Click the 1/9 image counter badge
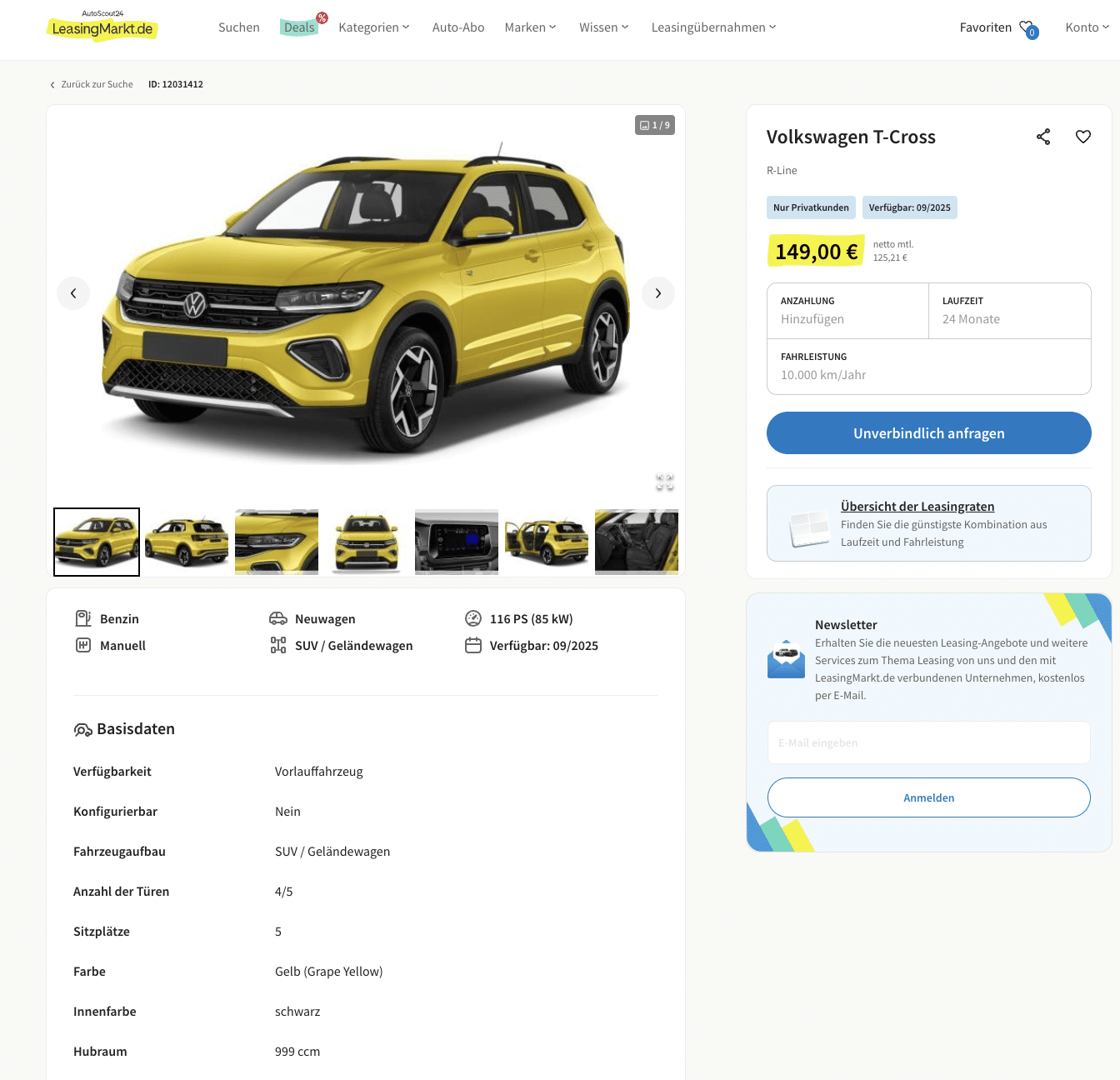The width and height of the screenshot is (1120, 1080). pyautogui.click(x=655, y=125)
